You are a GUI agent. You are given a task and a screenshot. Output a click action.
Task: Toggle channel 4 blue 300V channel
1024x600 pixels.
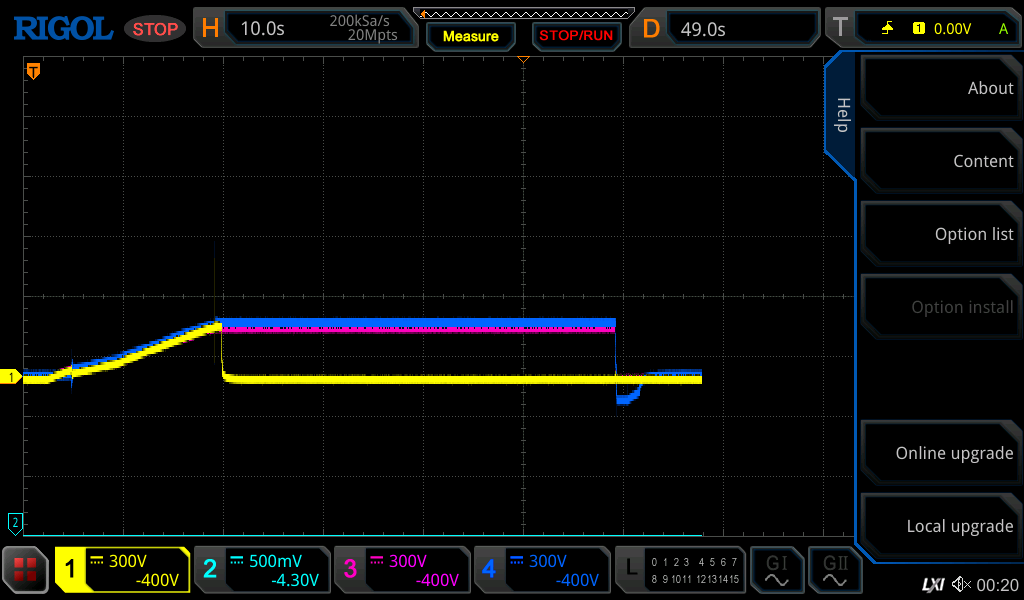pyautogui.click(x=542, y=570)
